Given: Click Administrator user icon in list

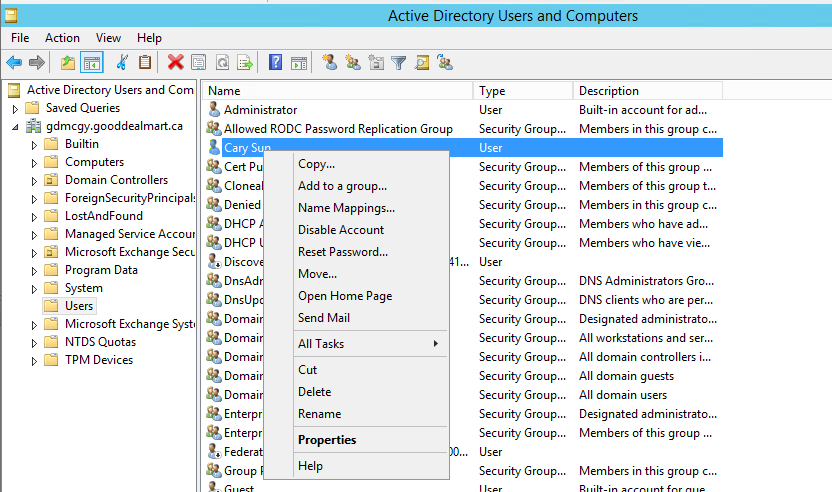Looking at the screenshot, I should click(214, 109).
